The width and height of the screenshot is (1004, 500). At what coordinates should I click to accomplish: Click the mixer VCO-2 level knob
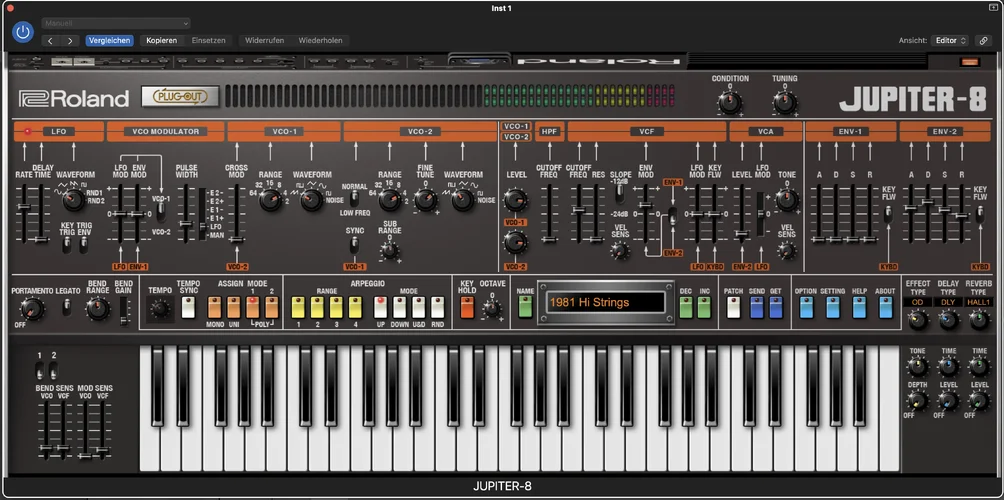pyautogui.click(x=515, y=243)
